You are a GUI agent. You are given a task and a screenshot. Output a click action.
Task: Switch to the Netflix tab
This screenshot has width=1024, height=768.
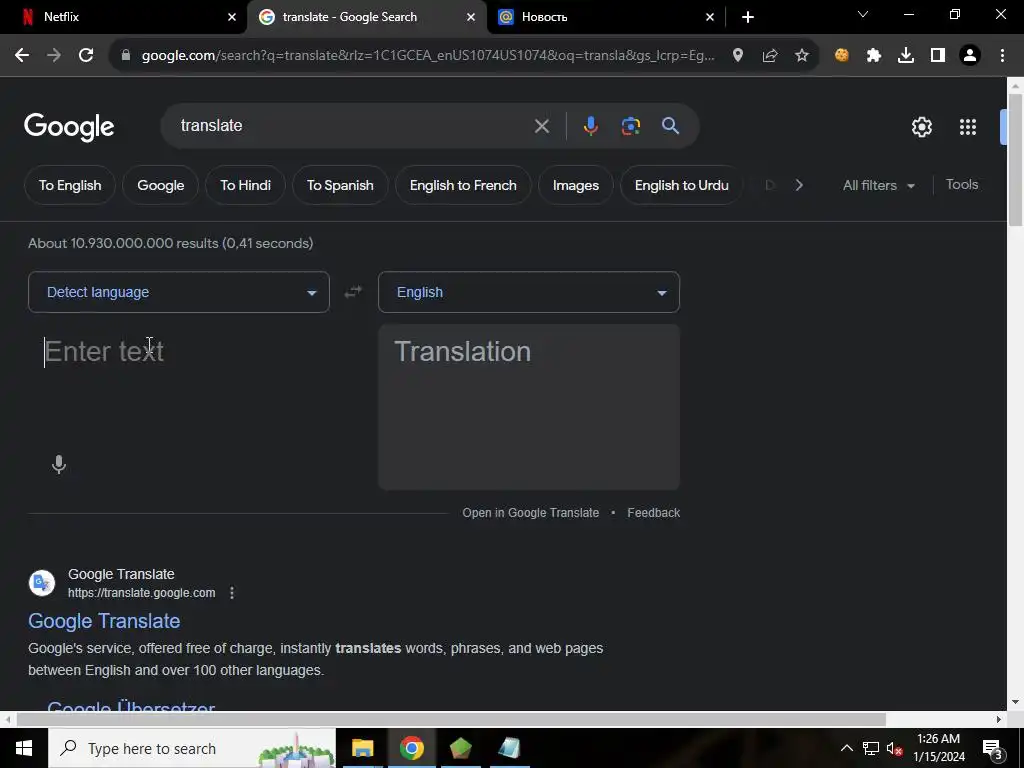[x=124, y=17]
